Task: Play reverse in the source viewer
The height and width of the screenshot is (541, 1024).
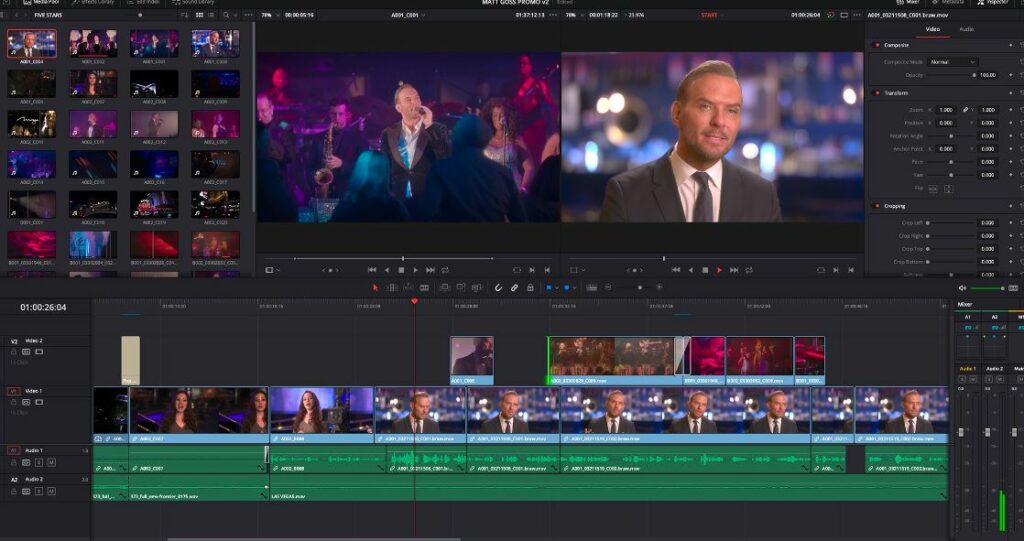Action: [x=387, y=270]
